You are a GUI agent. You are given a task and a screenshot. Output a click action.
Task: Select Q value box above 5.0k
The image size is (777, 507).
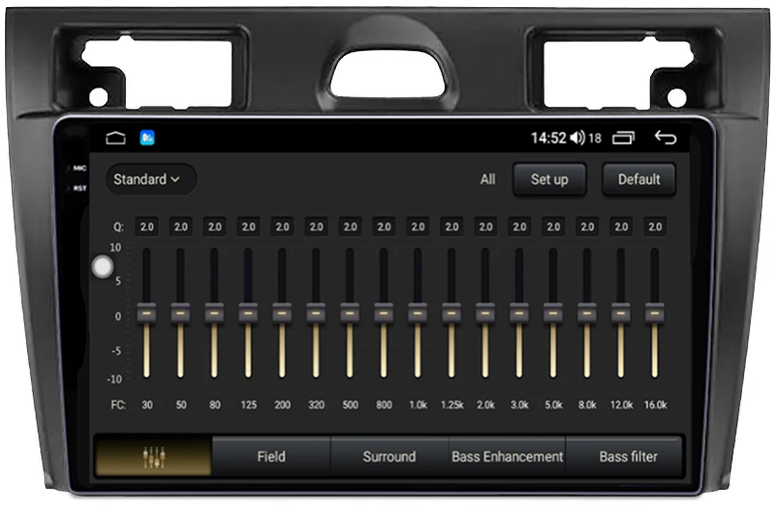point(553,227)
